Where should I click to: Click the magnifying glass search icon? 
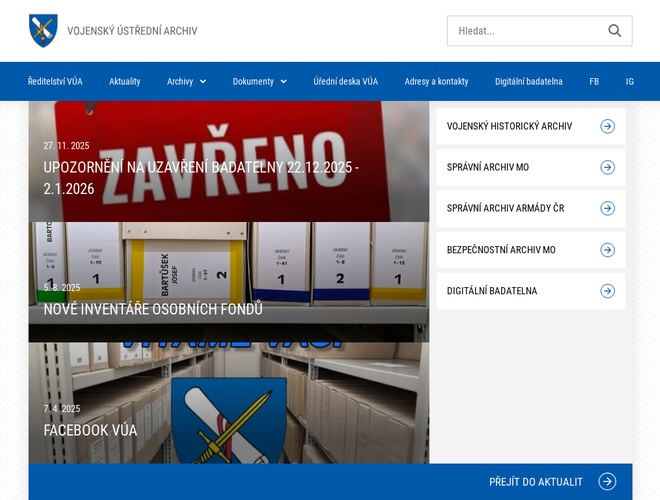click(614, 31)
